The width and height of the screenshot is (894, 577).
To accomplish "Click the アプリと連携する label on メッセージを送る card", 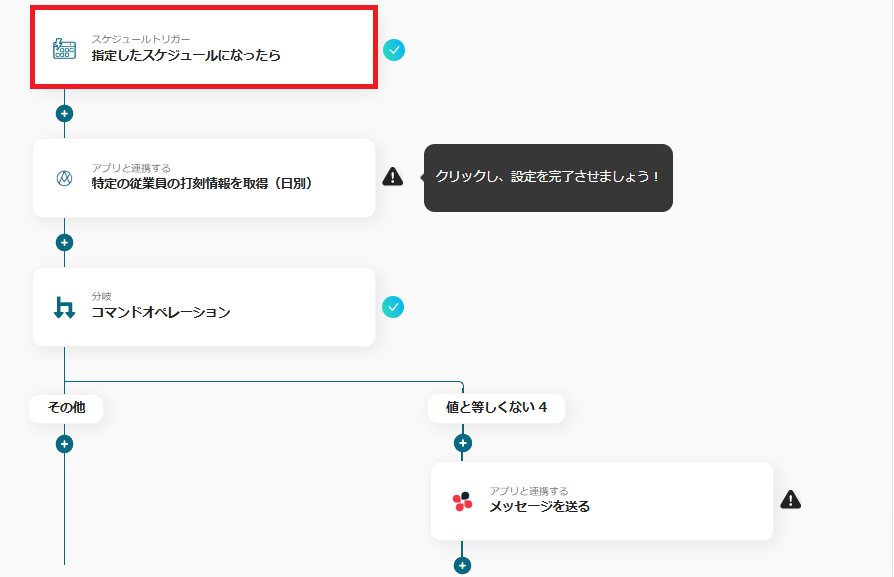I will (529, 491).
